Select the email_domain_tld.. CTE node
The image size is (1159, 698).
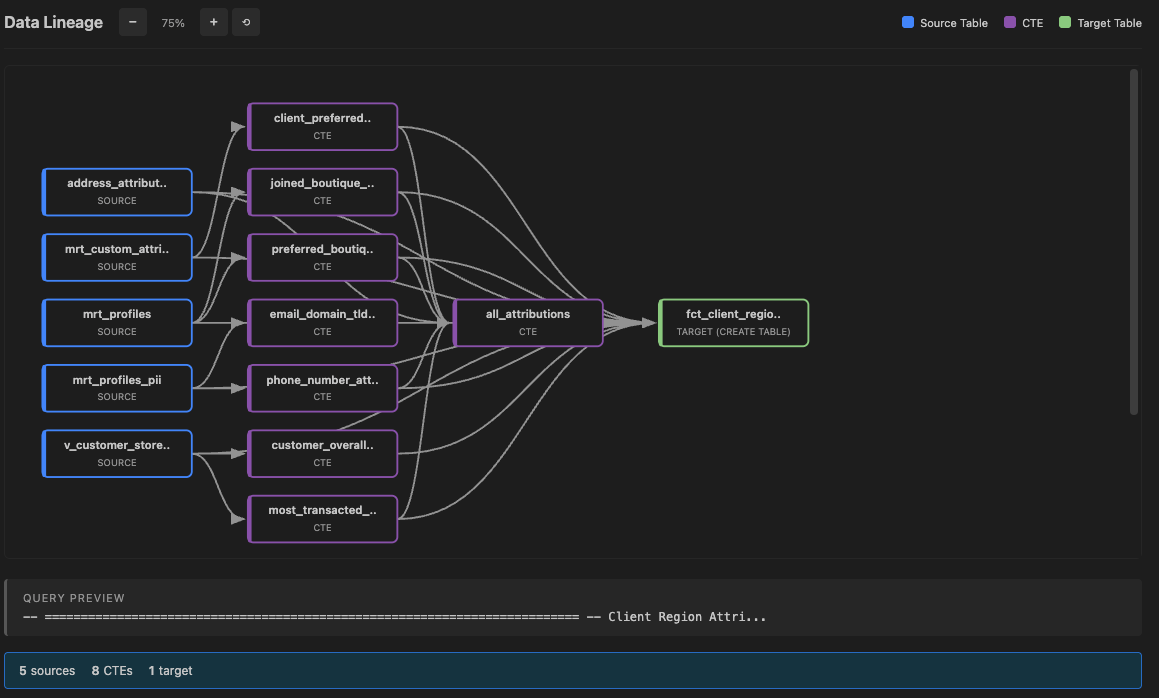pos(322,322)
